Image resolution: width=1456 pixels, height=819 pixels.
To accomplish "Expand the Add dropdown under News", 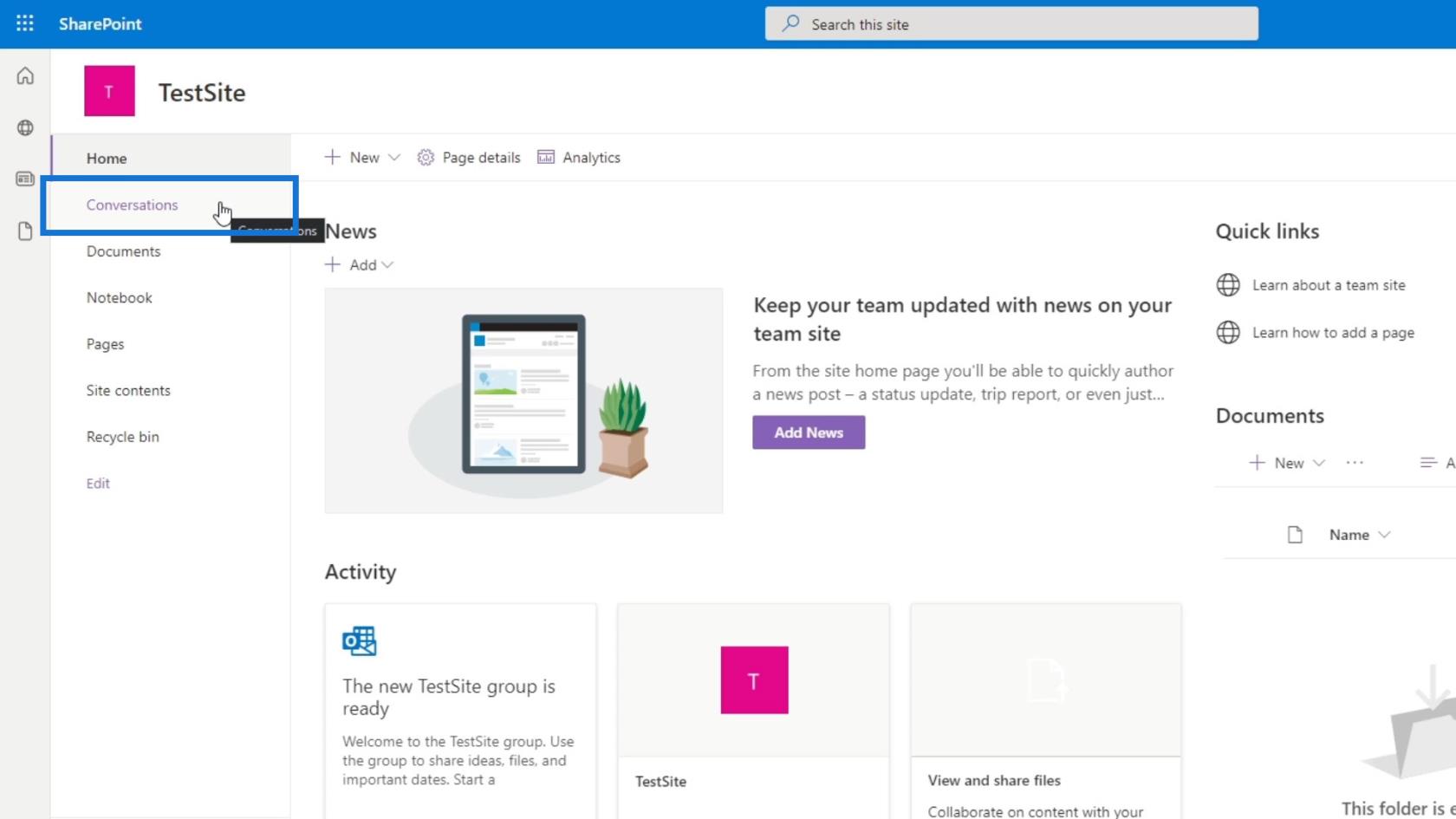I will click(387, 265).
